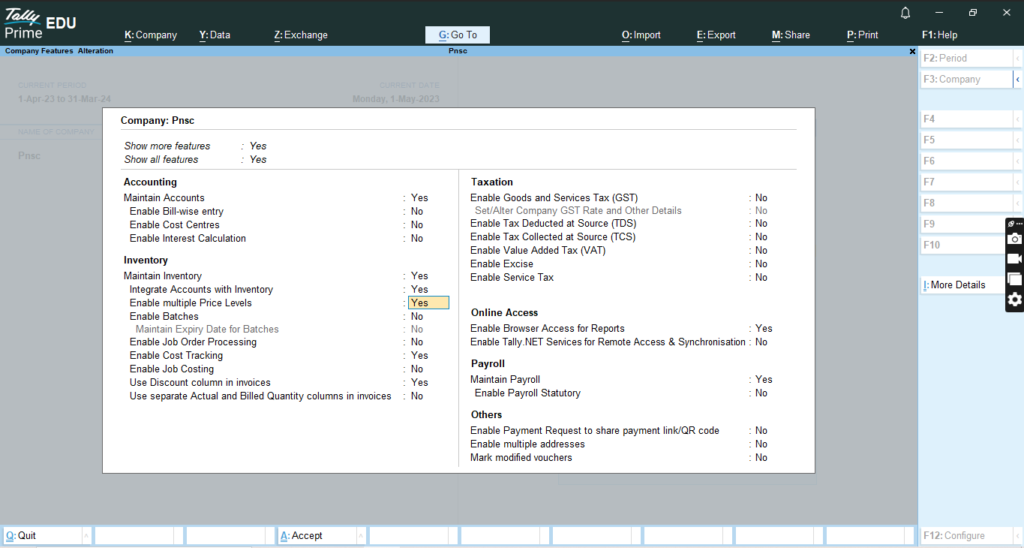Click the F3: Company button
This screenshot has width=1024, height=548.
tap(967, 79)
